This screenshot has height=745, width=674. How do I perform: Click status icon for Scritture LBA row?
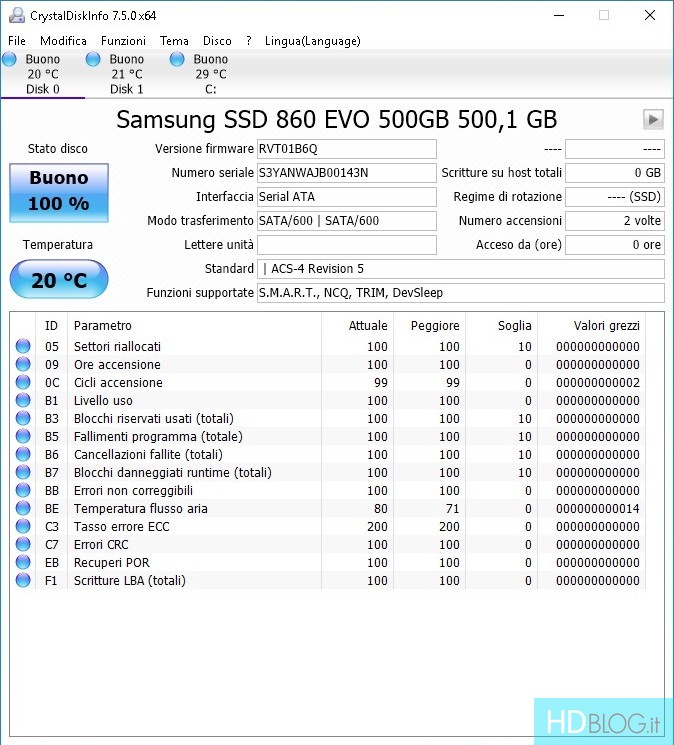[x=23, y=581]
